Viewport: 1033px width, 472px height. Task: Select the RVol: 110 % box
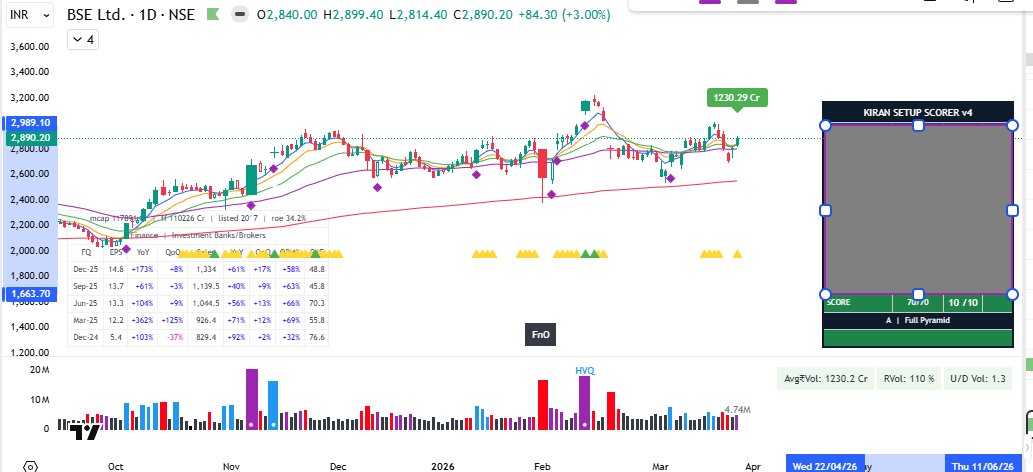909,379
